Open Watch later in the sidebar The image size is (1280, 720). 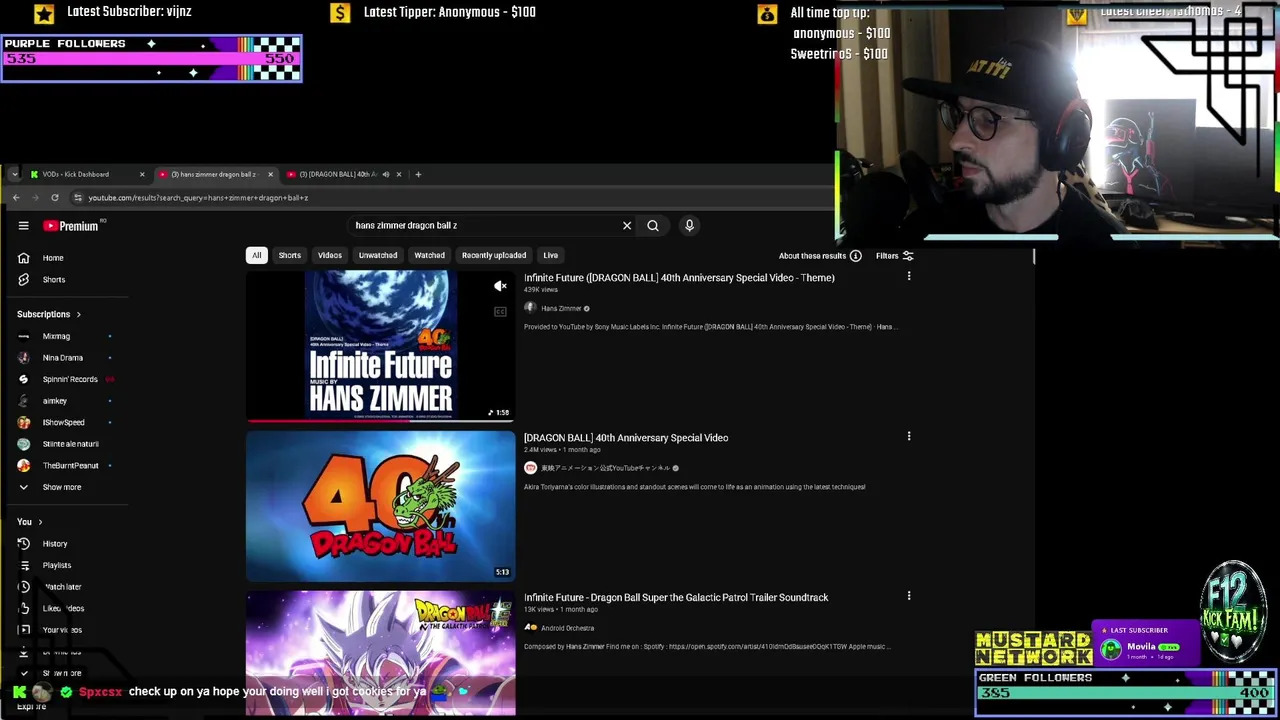tap(64, 587)
